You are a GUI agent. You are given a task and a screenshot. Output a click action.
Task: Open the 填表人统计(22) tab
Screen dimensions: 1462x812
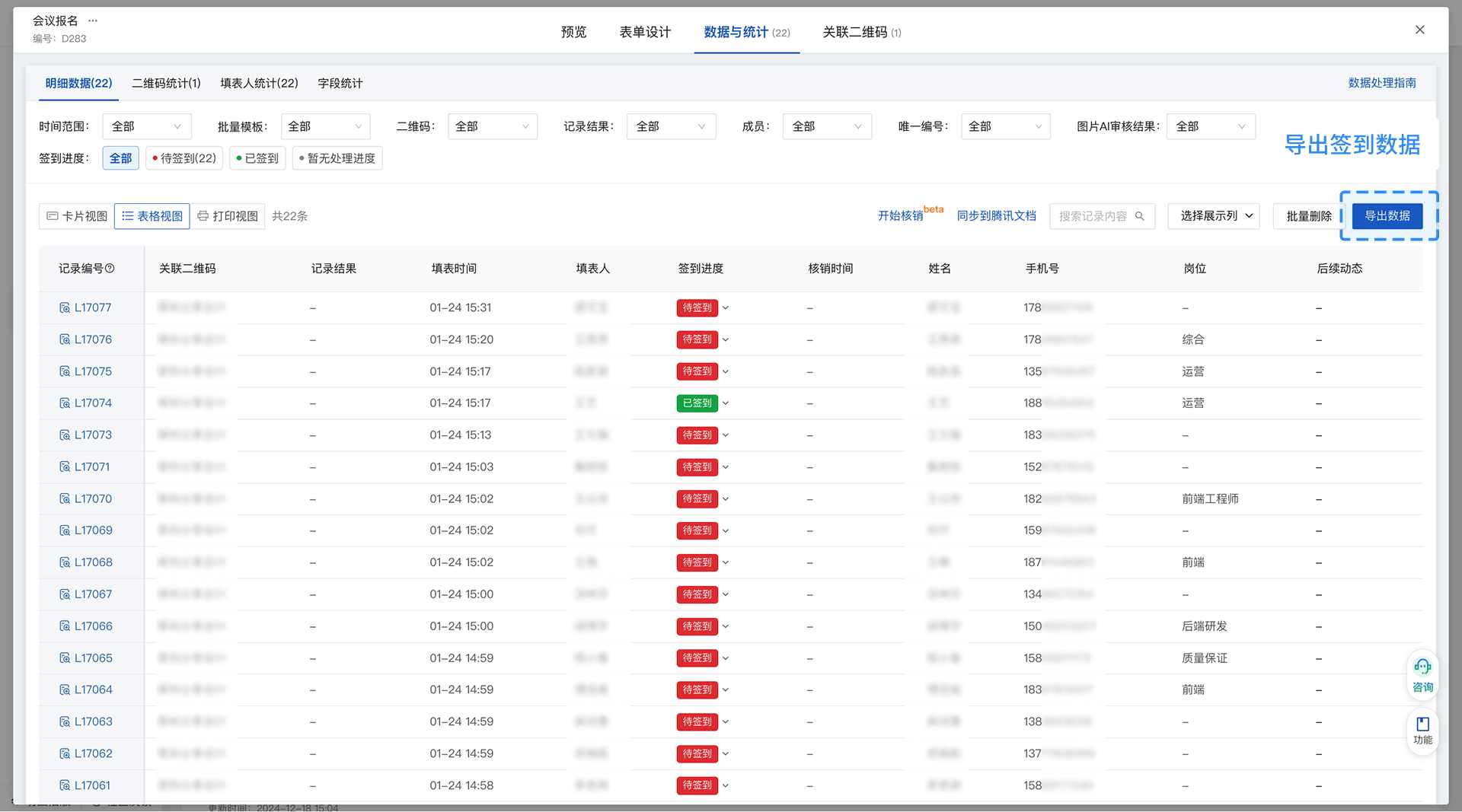(x=259, y=83)
